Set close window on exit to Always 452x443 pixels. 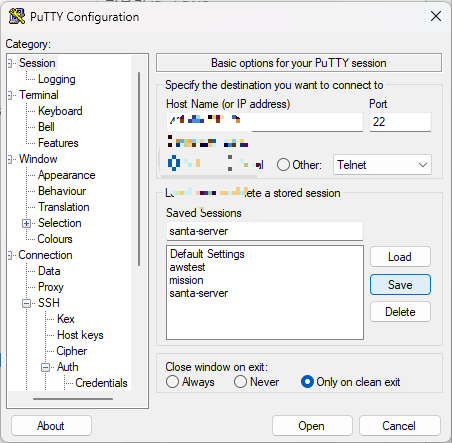172,382
